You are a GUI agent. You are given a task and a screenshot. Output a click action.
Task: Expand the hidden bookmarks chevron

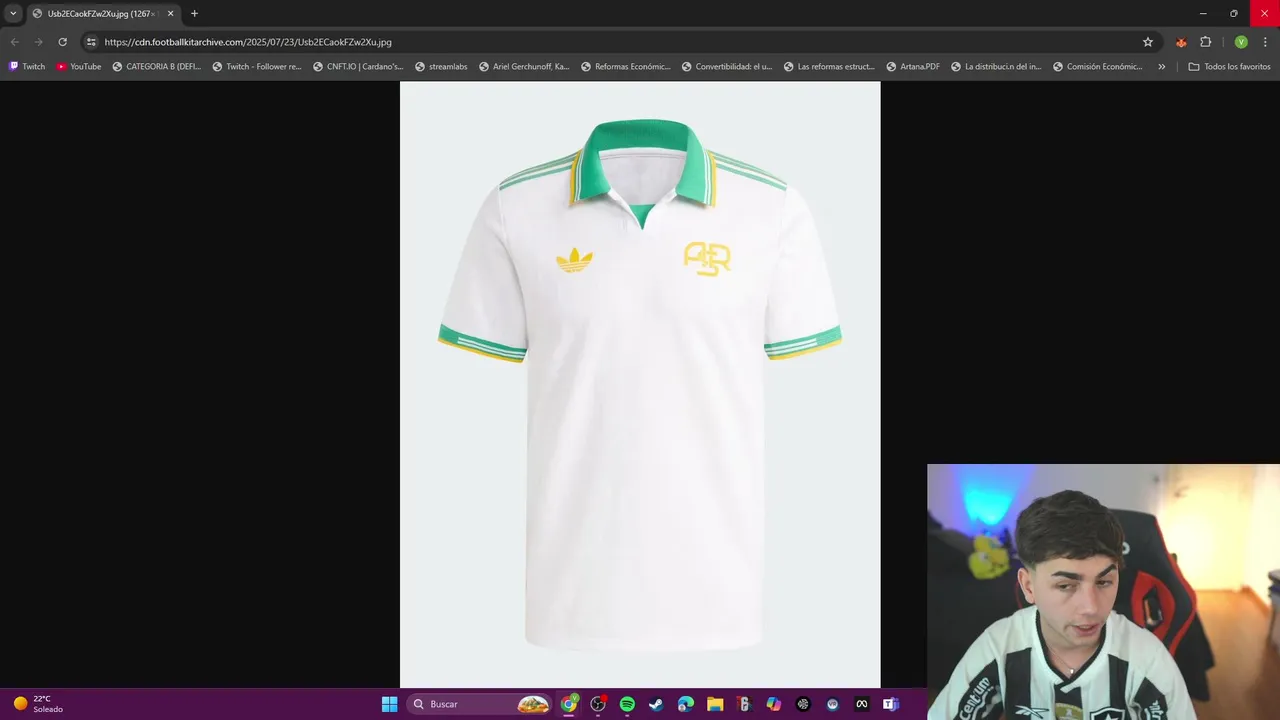coord(1161,67)
